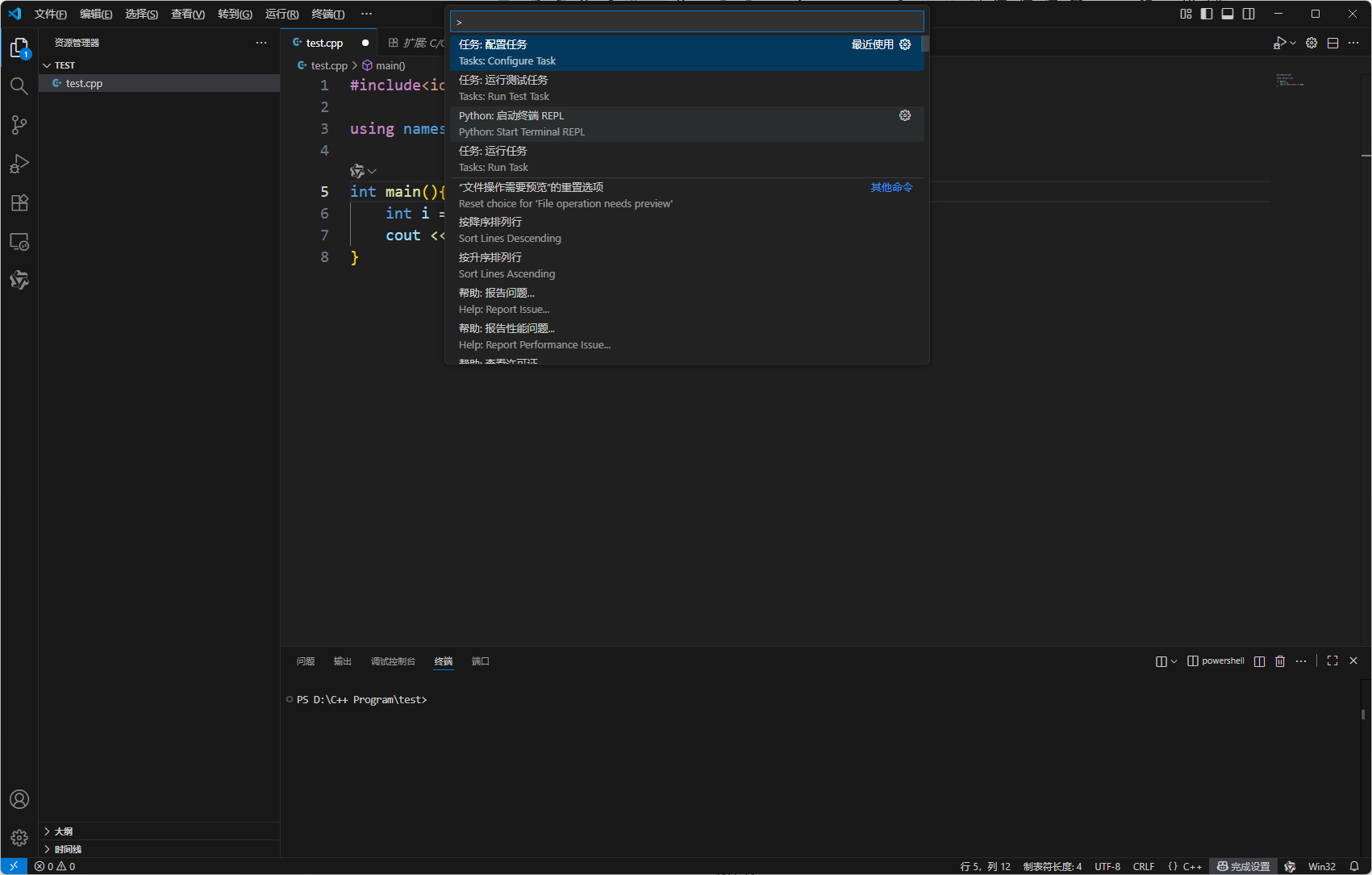Click the command palette input field
Image resolution: width=1372 pixels, height=875 pixels.
[x=687, y=22]
